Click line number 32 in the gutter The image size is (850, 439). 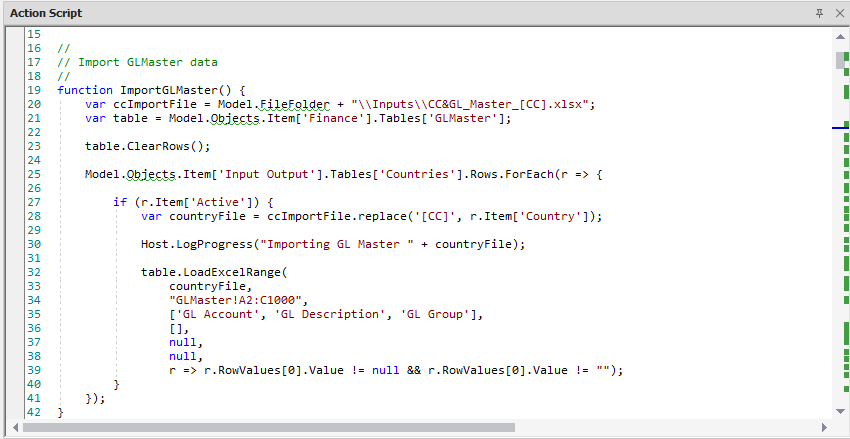click(34, 271)
